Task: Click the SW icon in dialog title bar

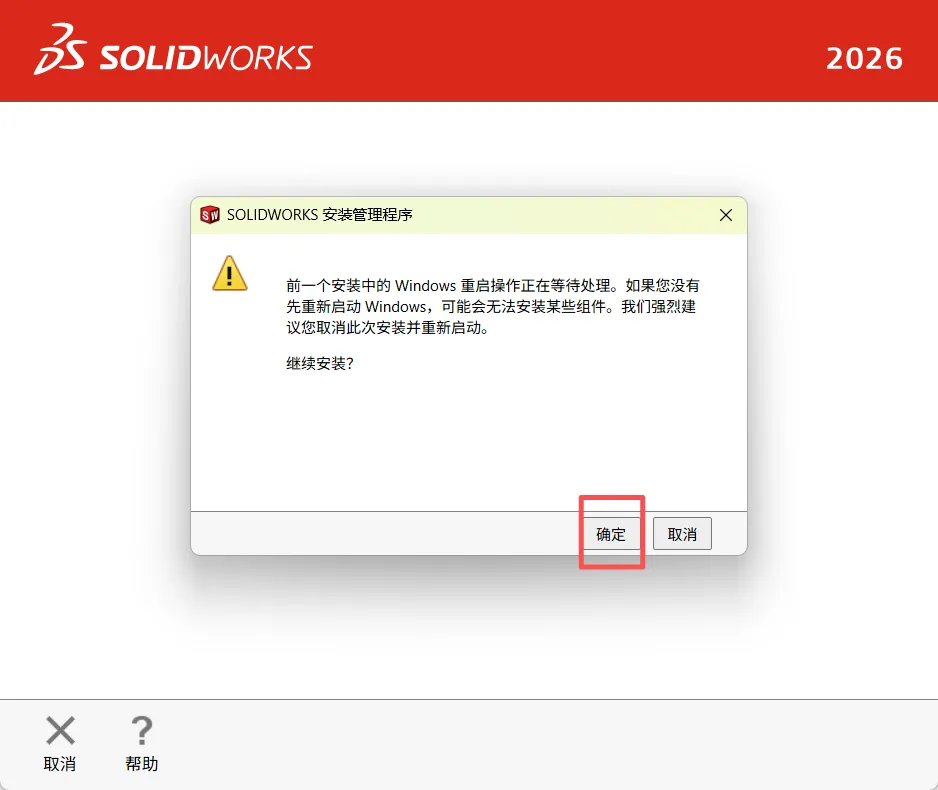Action: click(210, 215)
